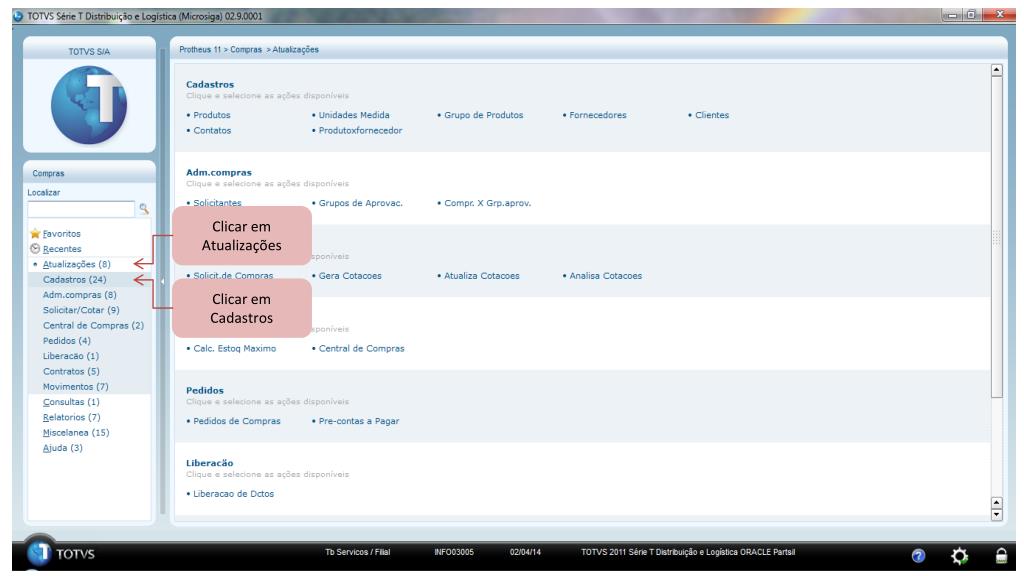Open Liberacao de Dctos link
Screen dimensions: 1024x576
coord(233,494)
